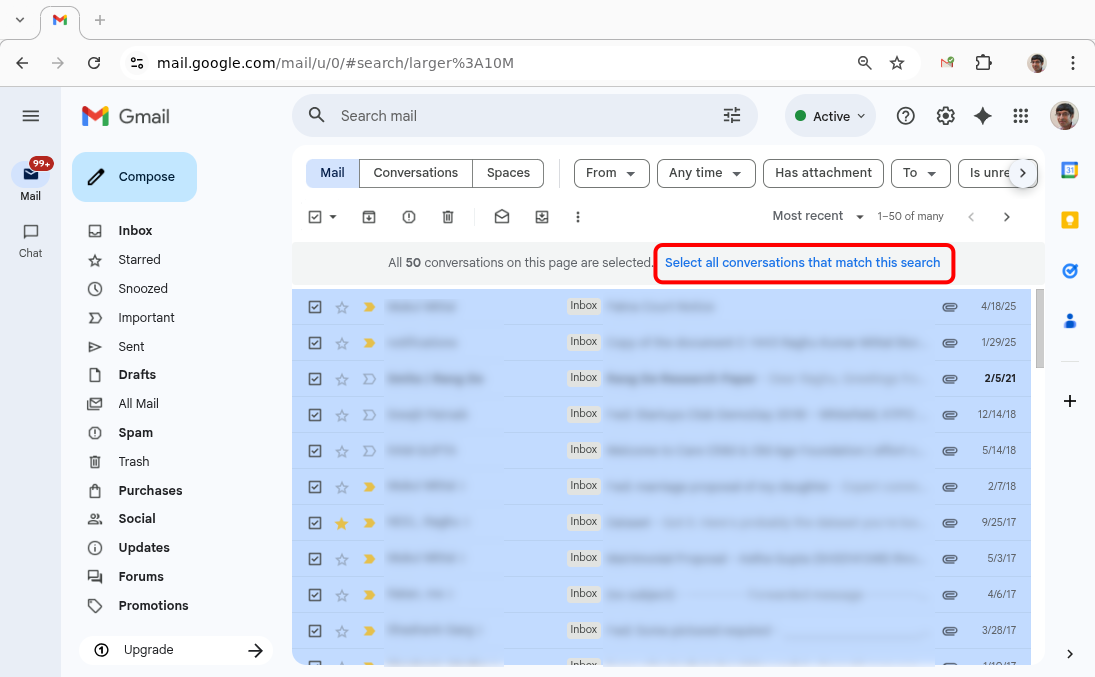Switch to the Conversations tab
The height and width of the screenshot is (677, 1095).
pos(415,173)
